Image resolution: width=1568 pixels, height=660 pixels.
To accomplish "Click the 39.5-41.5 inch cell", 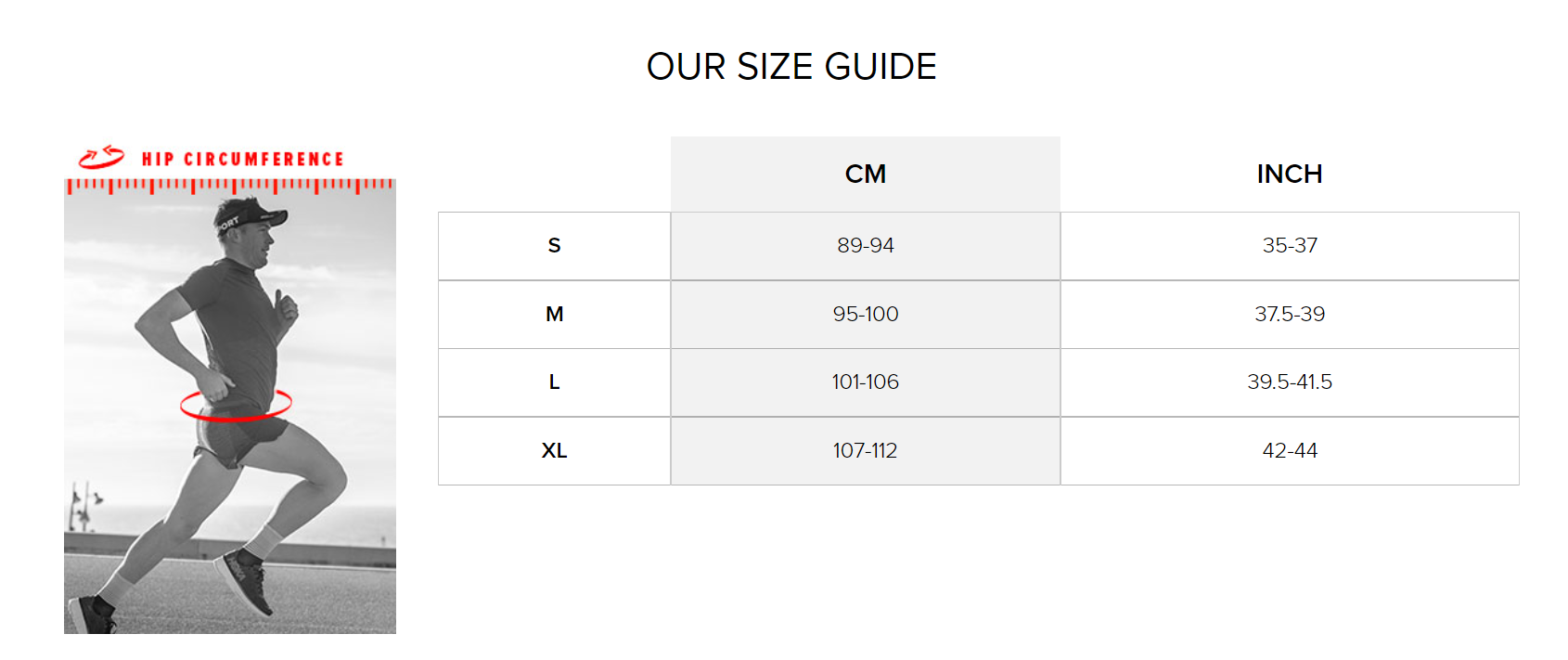I will [x=1290, y=382].
